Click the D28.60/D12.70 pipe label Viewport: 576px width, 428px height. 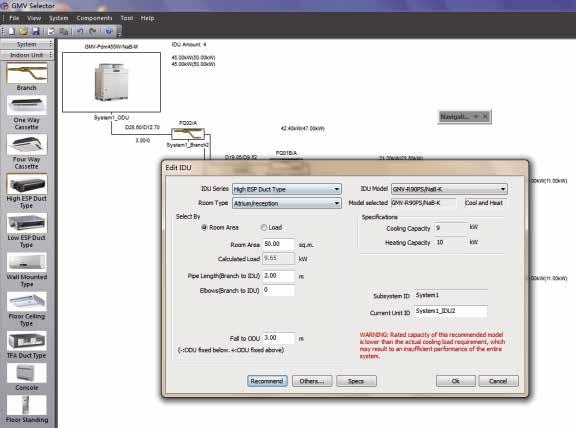142,127
